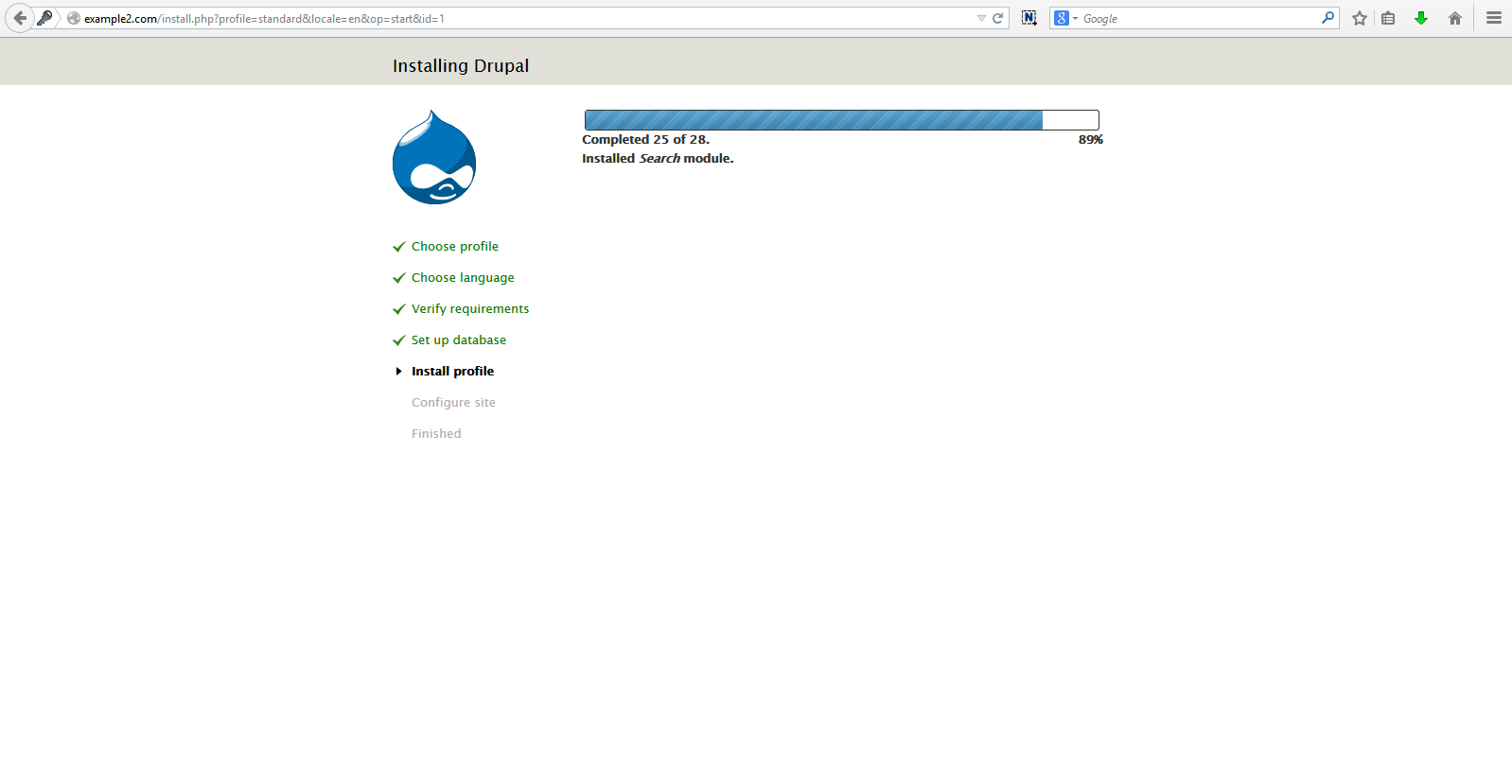1512x784 pixels.
Task: Select the 'Choose language' step
Action: 463,277
